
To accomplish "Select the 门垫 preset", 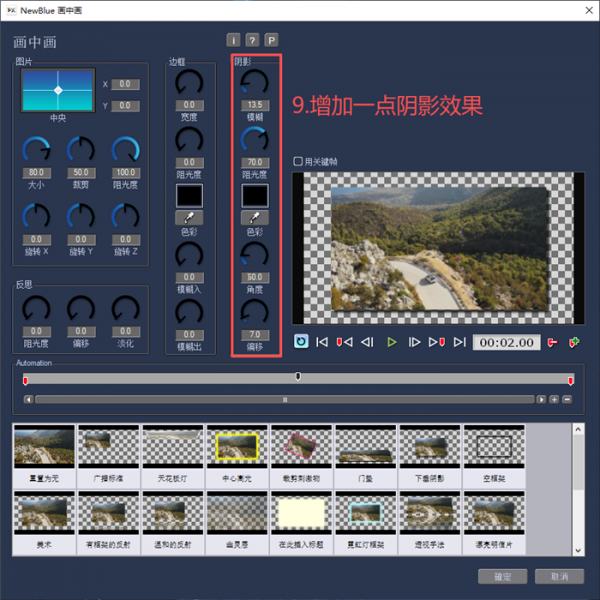I will tap(366, 456).
